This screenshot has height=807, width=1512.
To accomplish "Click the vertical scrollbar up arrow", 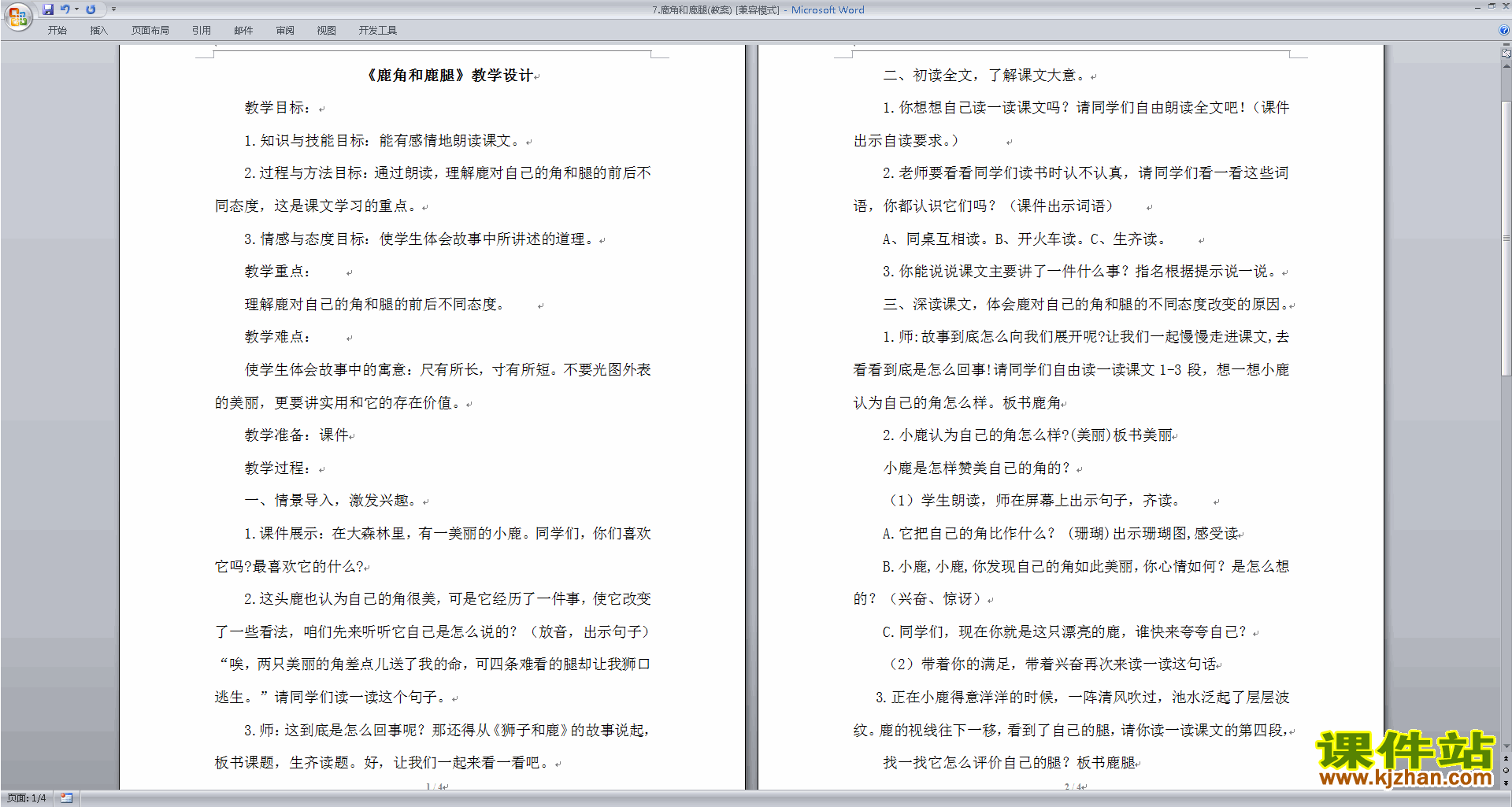I will point(1506,66).
